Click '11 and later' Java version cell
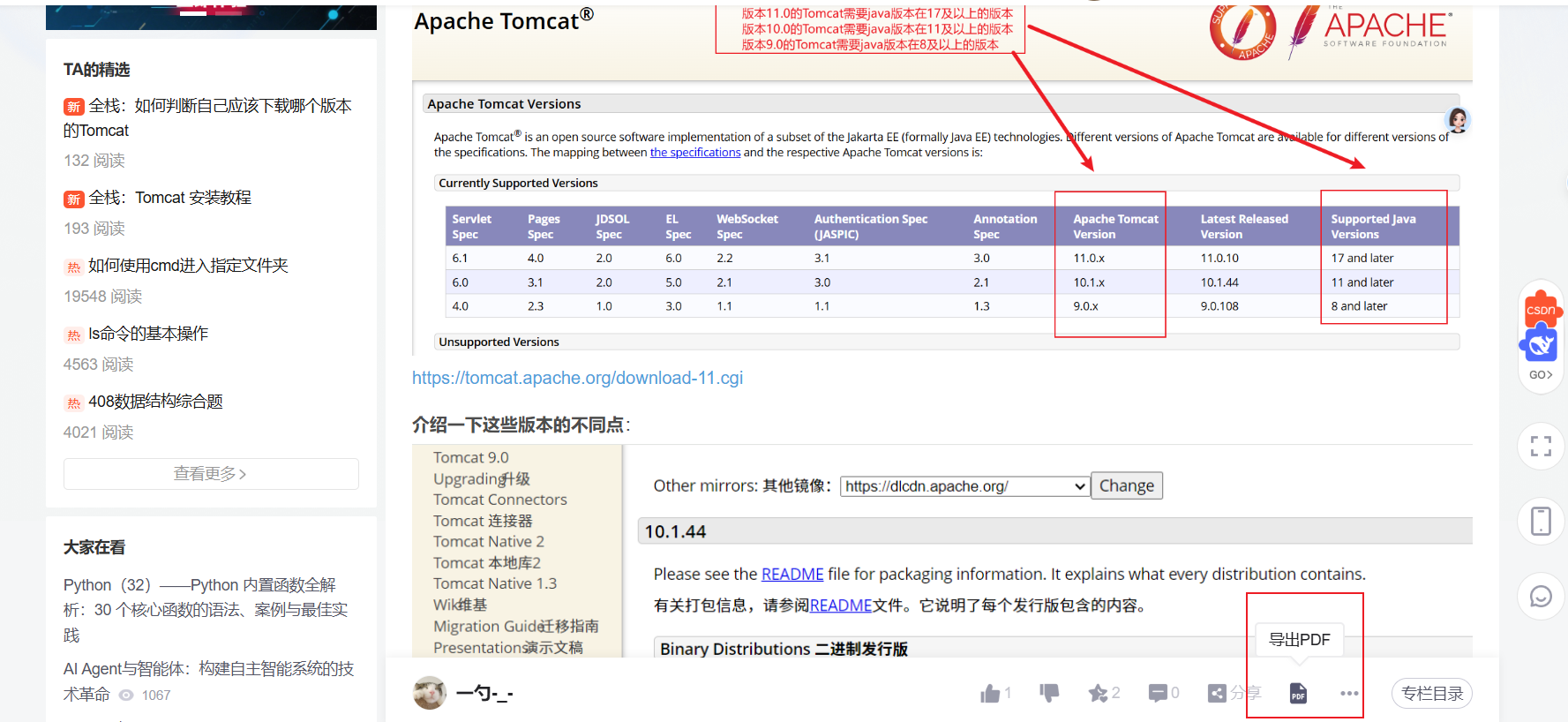Image resolution: width=1568 pixels, height=722 pixels. [x=1362, y=282]
